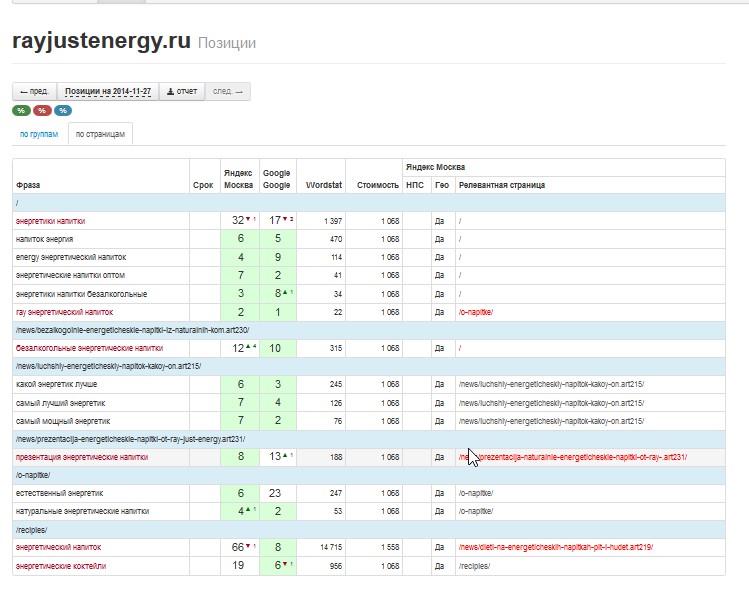Click the bezalkogolnie news art230 group row
Image resolution: width=749 pixels, height=599 pixels.
369,331
